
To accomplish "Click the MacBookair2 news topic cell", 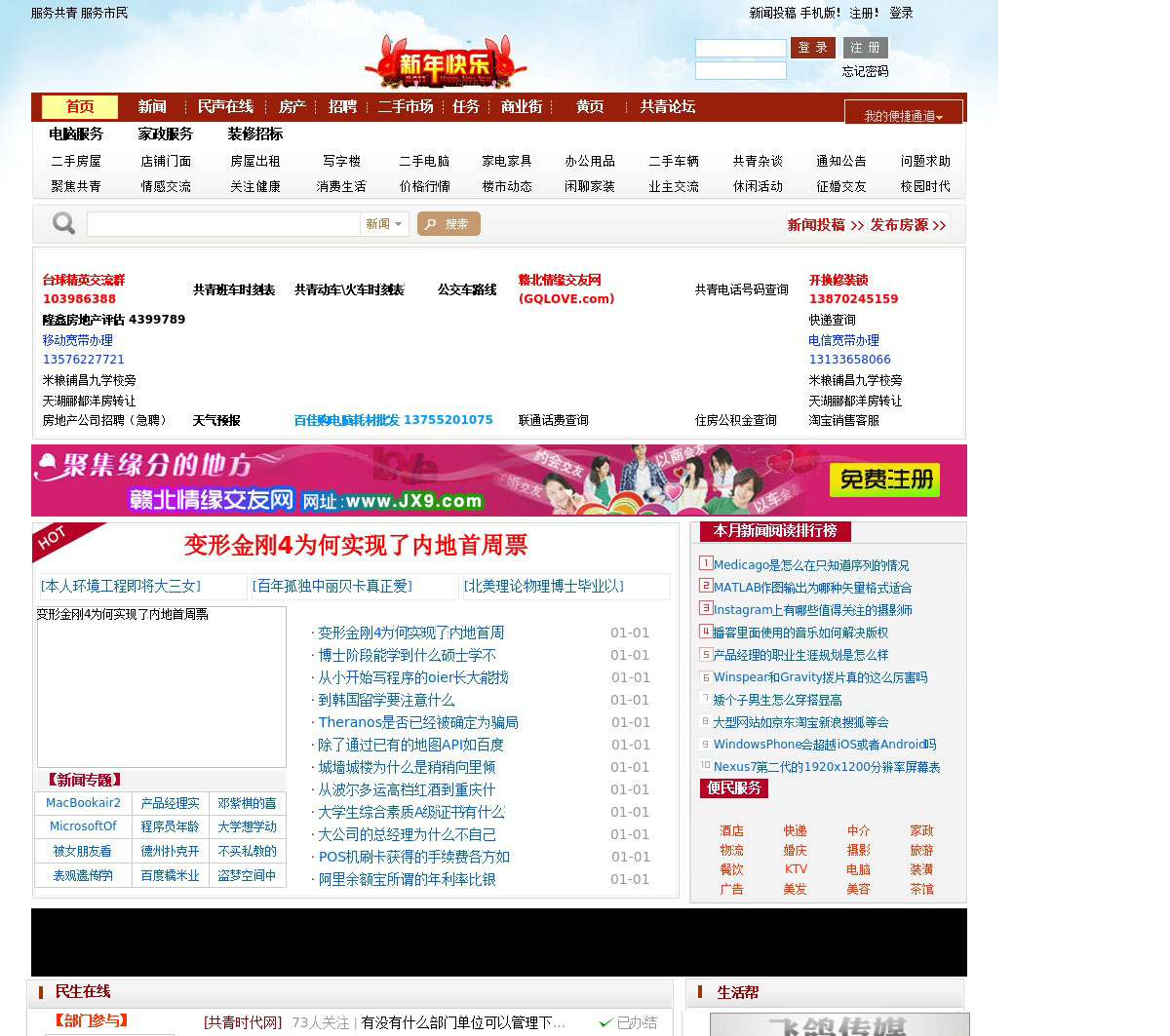I will click(x=83, y=803).
